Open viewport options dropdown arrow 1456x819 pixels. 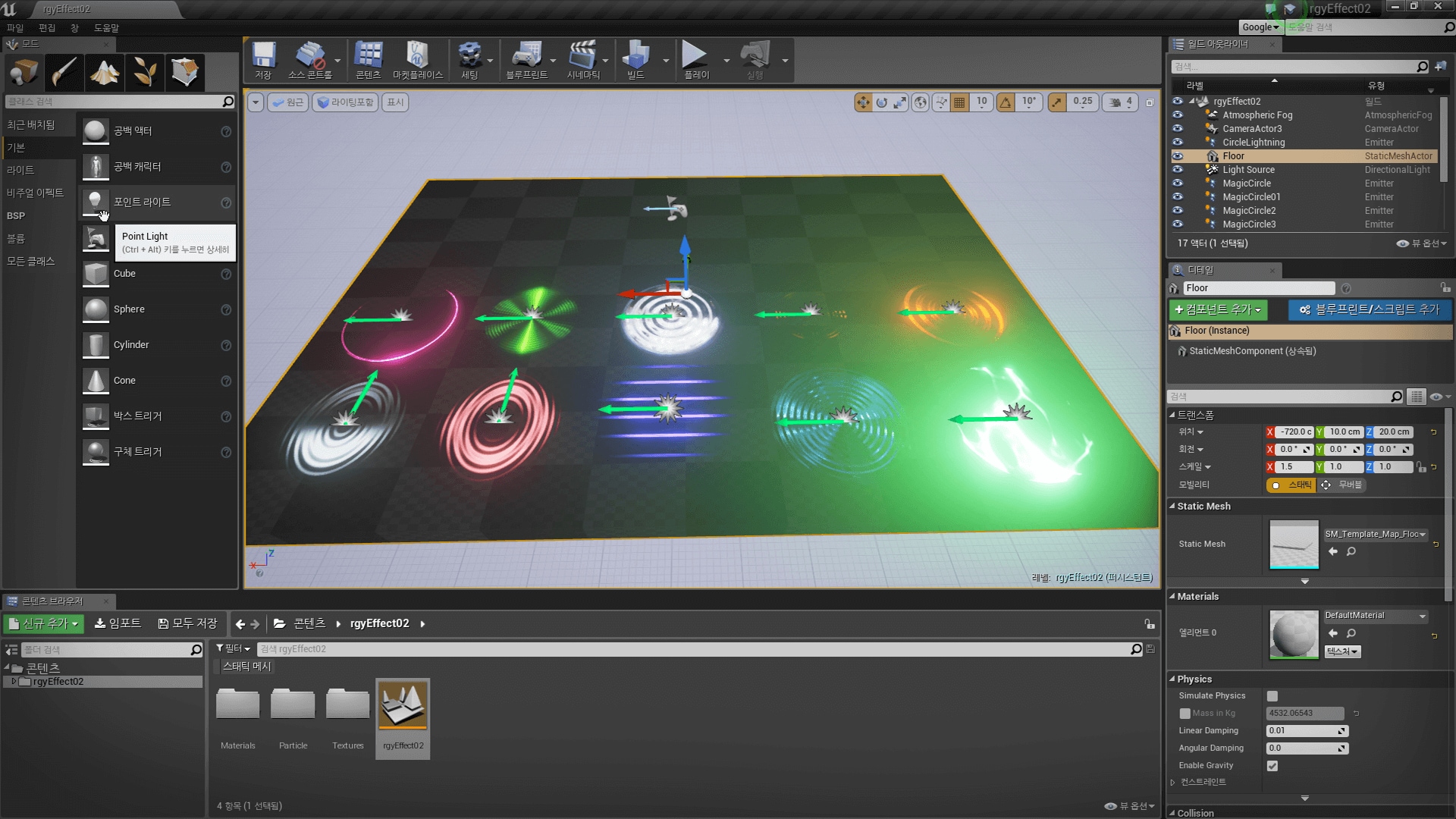tap(256, 102)
